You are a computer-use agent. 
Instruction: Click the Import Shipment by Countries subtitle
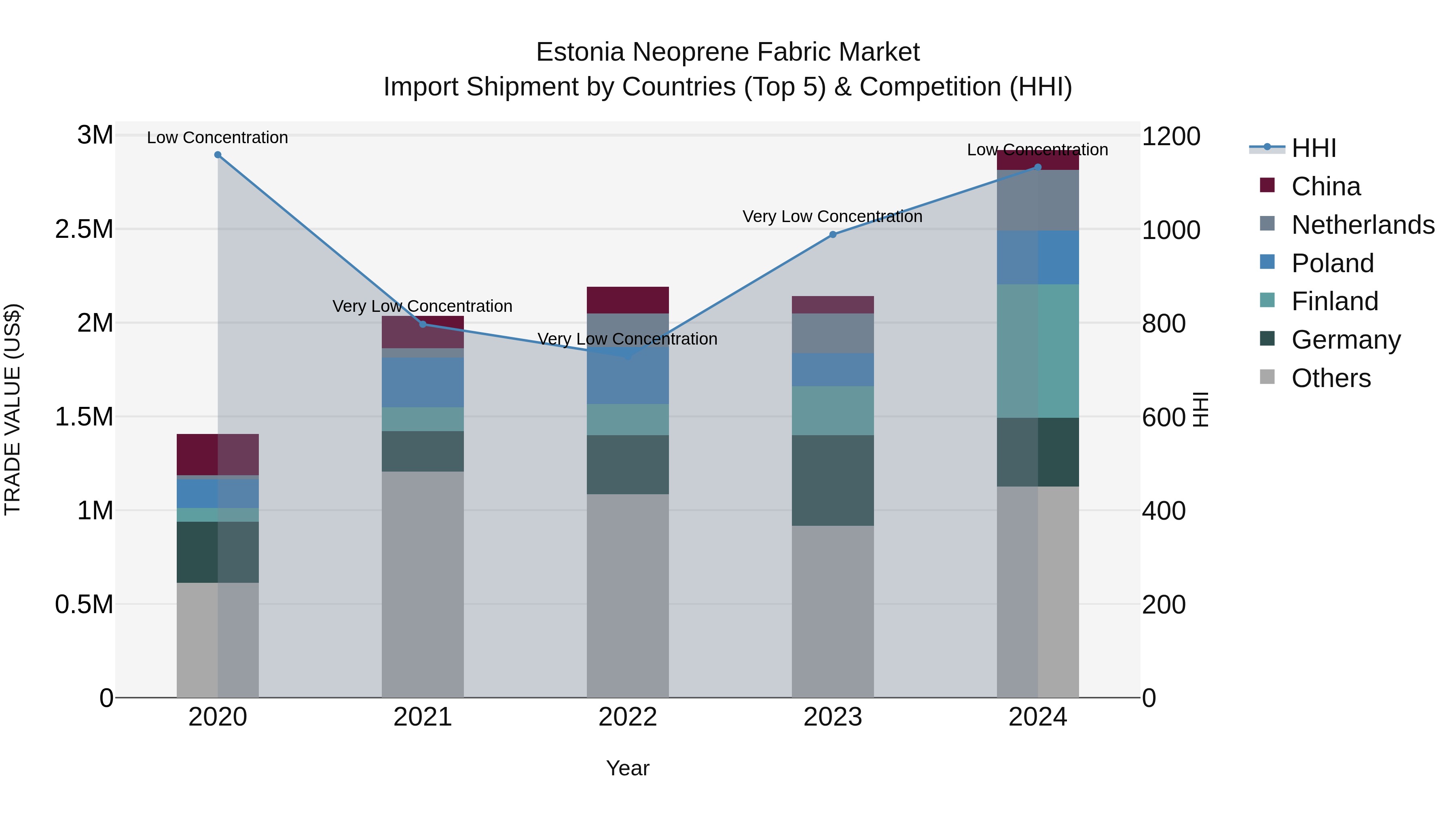pyautogui.click(x=728, y=87)
